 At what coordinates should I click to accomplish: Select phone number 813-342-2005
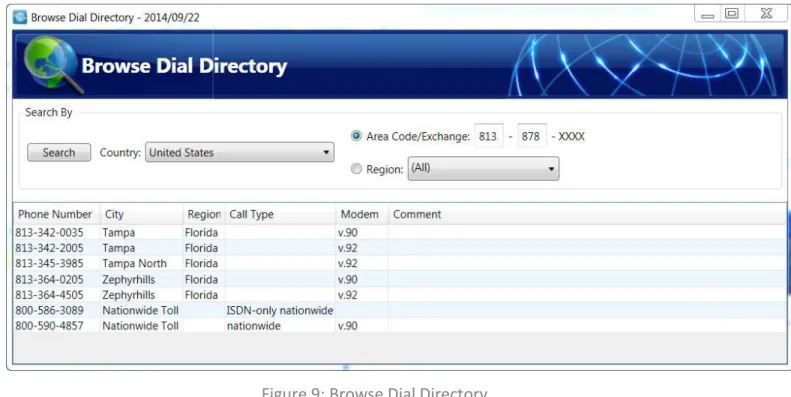pos(49,248)
